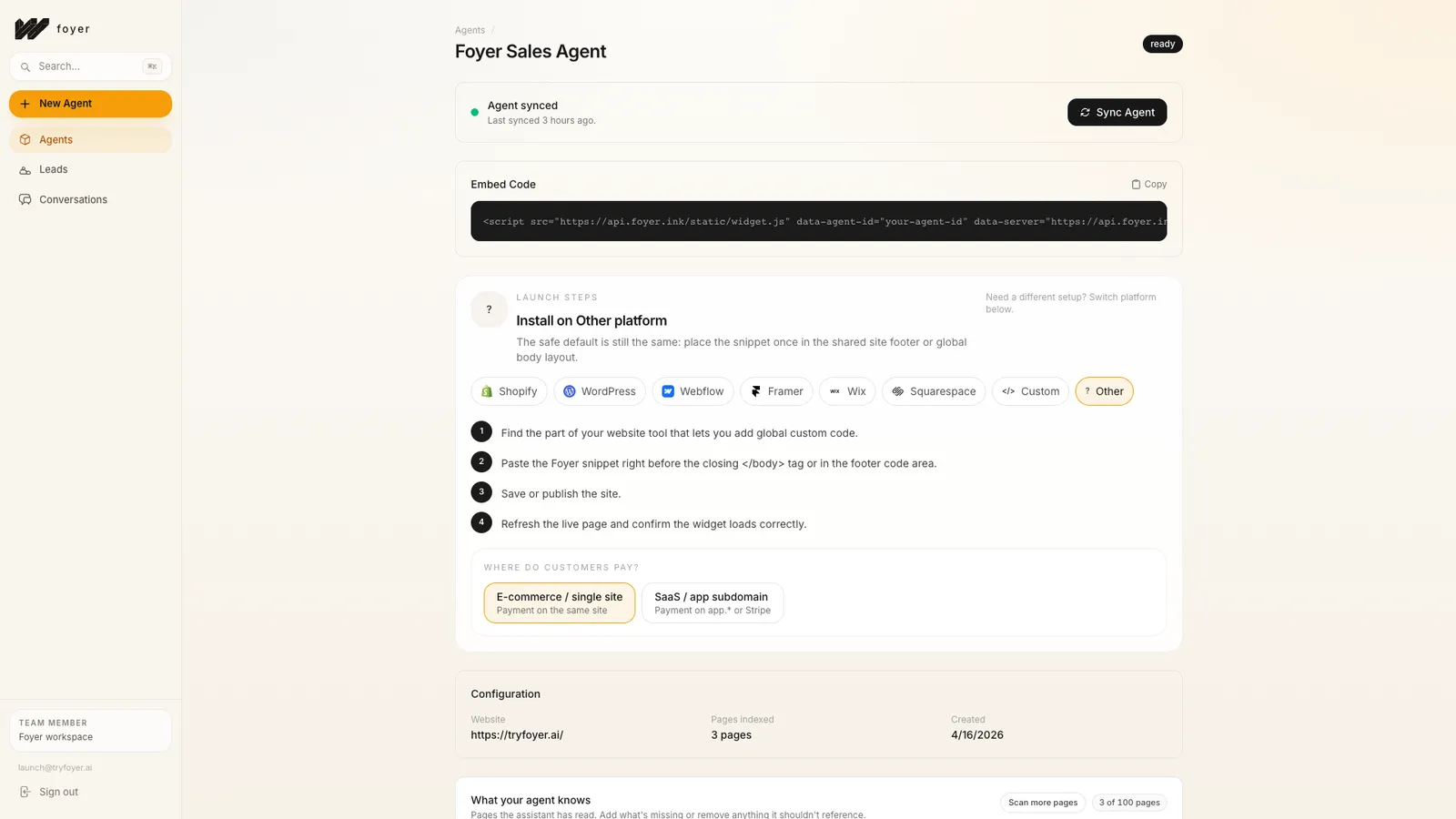Choose the Squarespace platform tab
The height and width of the screenshot is (819, 1456).
(934, 391)
